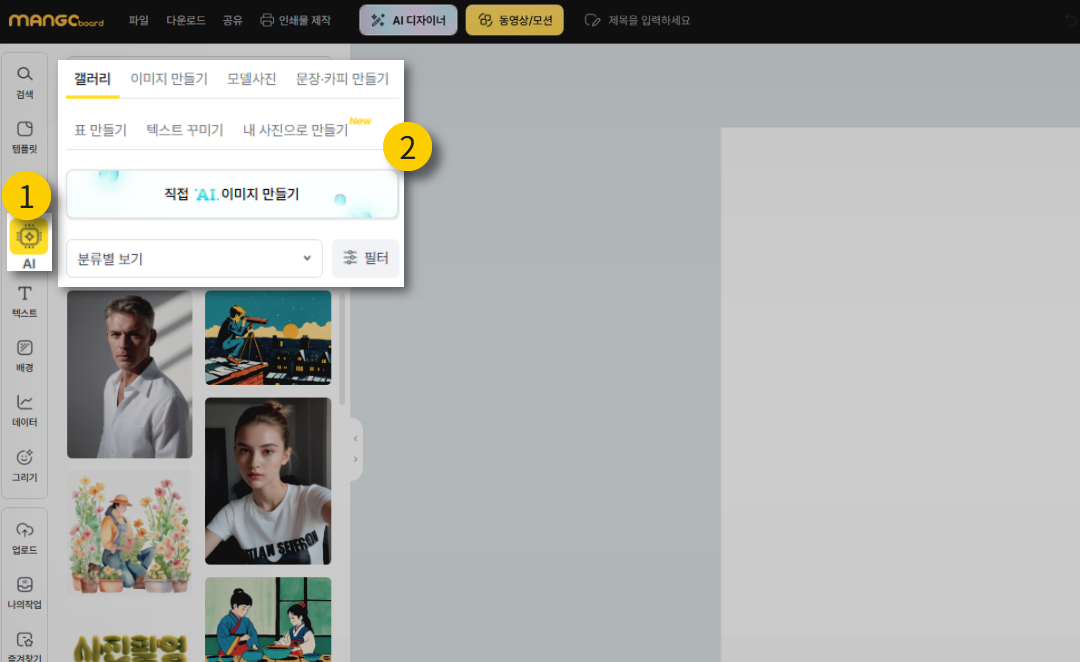Click the 필터 filter button
1080x662 pixels.
366,259
